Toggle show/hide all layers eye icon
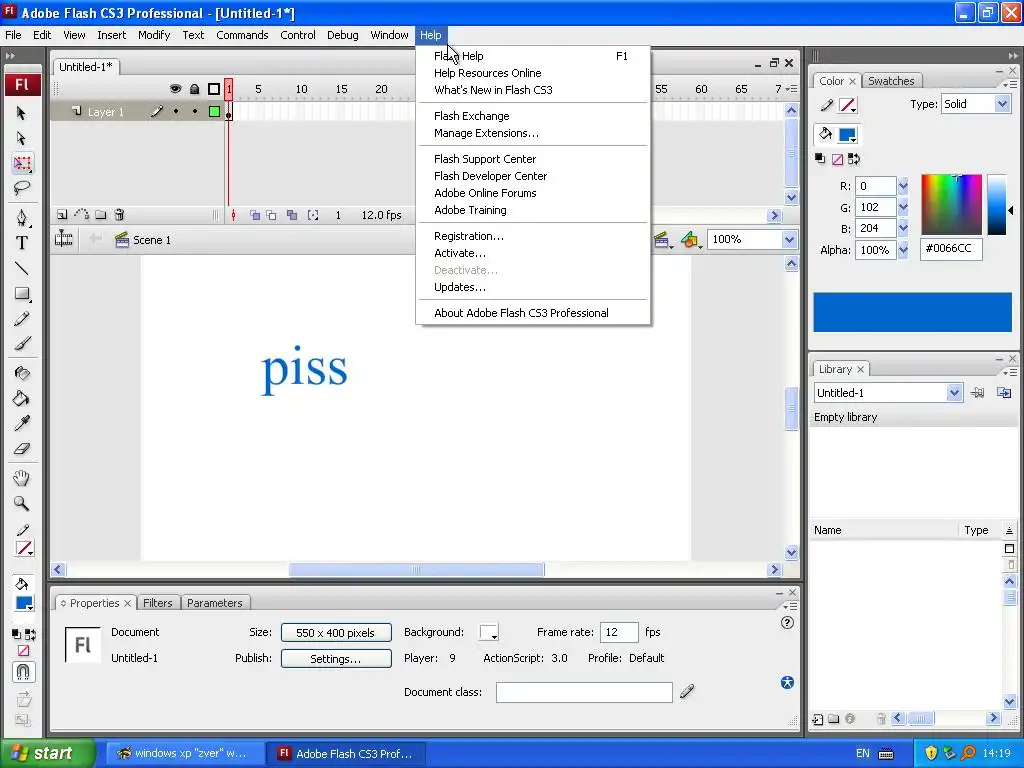 click(x=175, y=89)
